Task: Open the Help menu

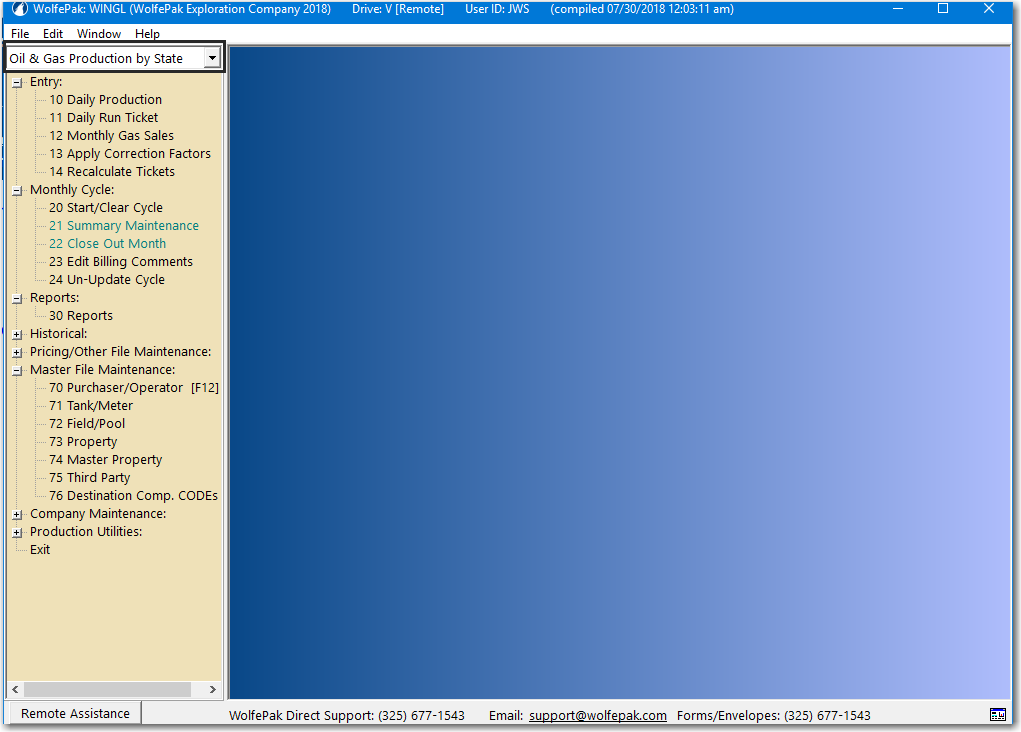Action: (147, 34)
